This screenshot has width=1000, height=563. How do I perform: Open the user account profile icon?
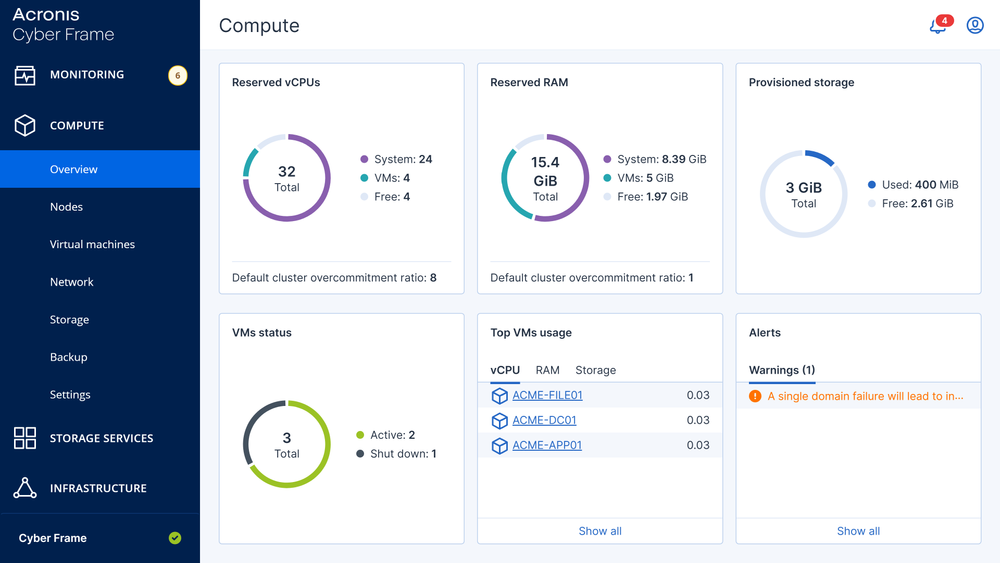coord(974,25)
